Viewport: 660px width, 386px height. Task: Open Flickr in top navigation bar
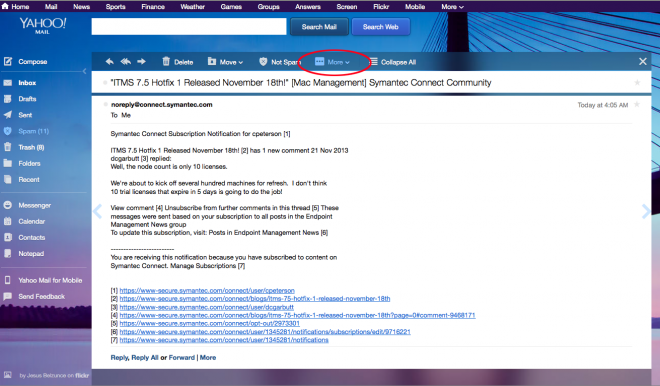(381, 6)
